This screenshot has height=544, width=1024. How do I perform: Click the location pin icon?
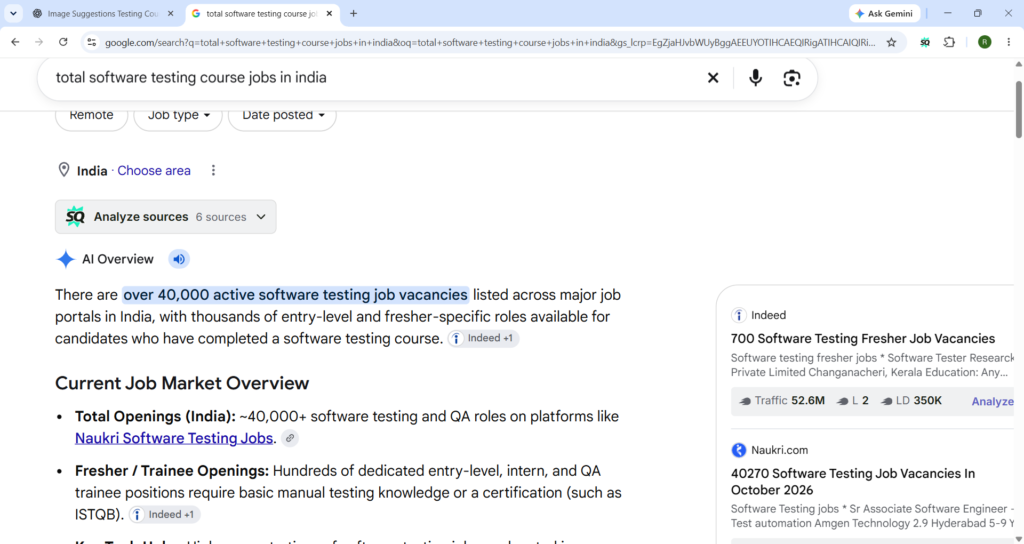pos(64,170)
